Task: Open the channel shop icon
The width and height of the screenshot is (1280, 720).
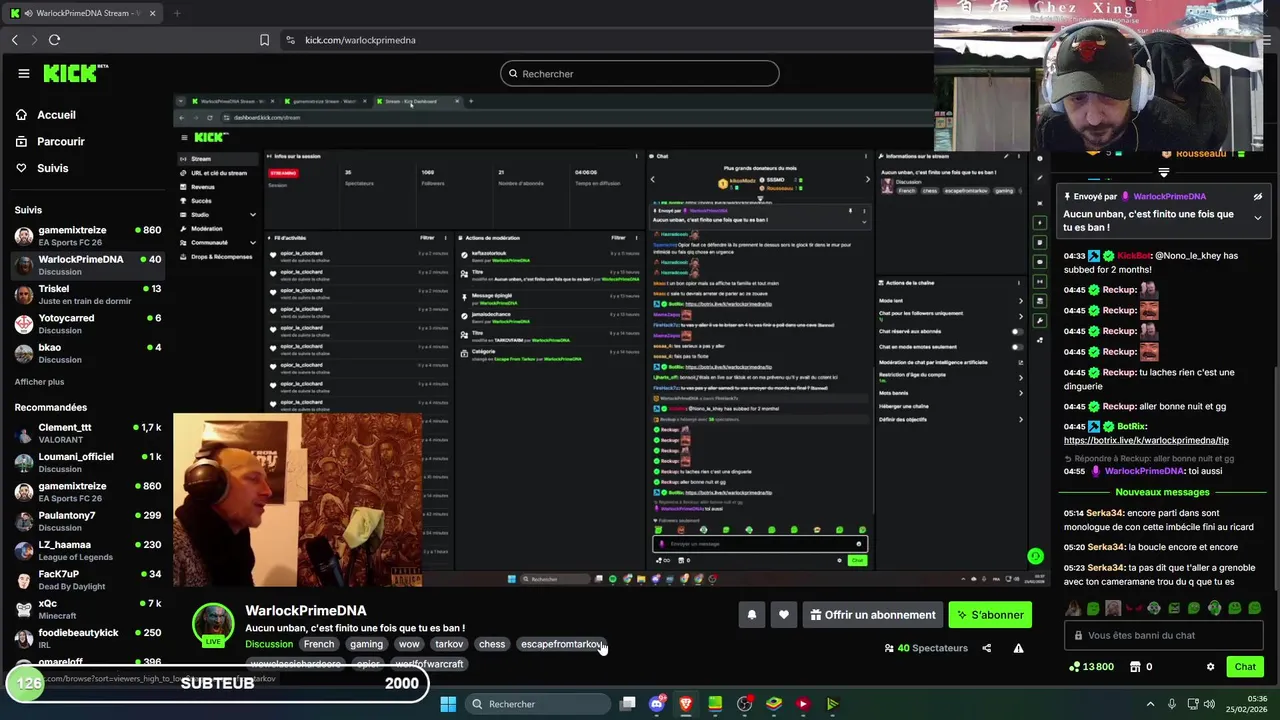Action: pyautogui.click(x=1135, y=667)
